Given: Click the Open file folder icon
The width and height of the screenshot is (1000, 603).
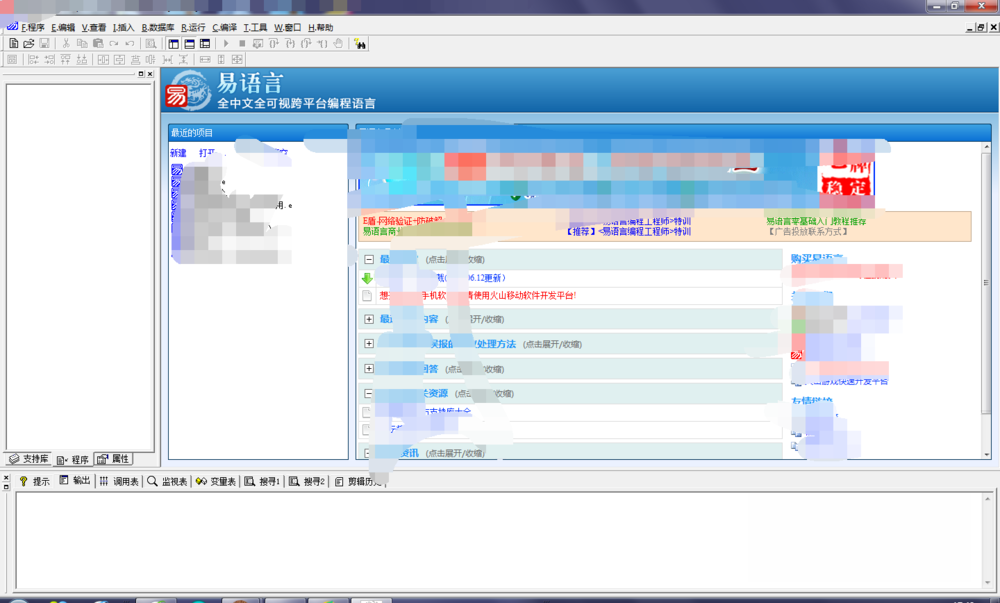Looking at the screenshot, I should [x=29, y=44].
